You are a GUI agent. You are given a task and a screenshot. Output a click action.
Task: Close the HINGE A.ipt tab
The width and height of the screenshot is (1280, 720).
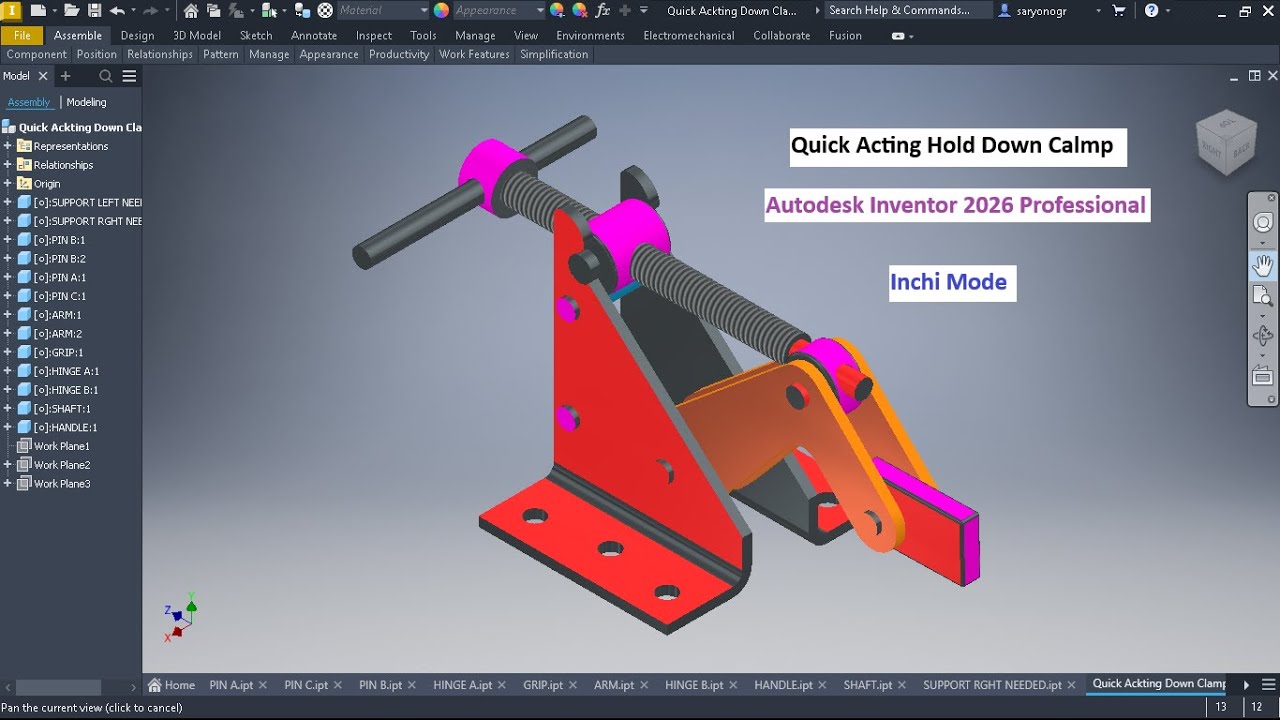point(502,685)
